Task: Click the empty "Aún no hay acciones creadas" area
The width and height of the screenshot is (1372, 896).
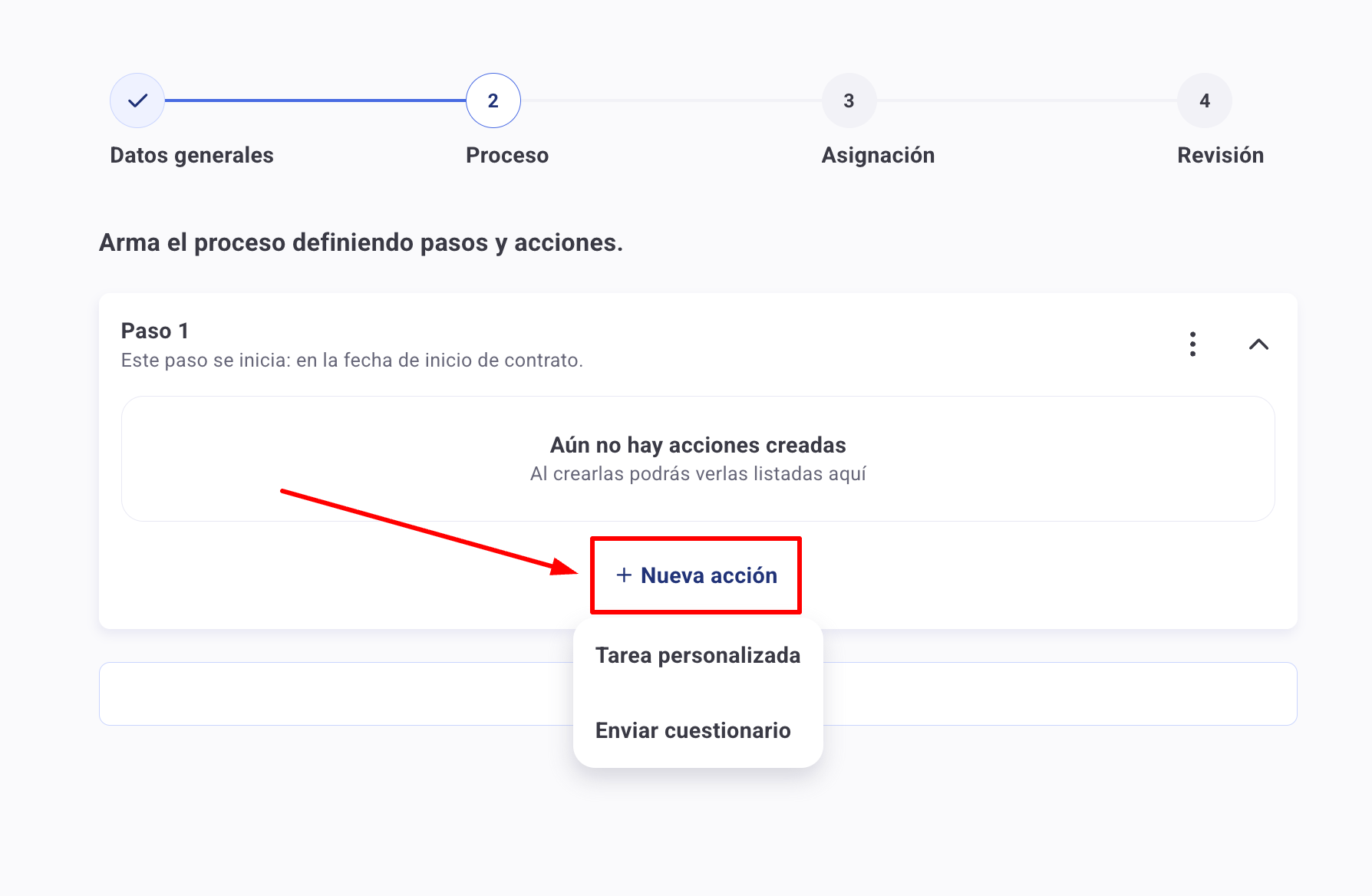Action: [x=698, y=459]
